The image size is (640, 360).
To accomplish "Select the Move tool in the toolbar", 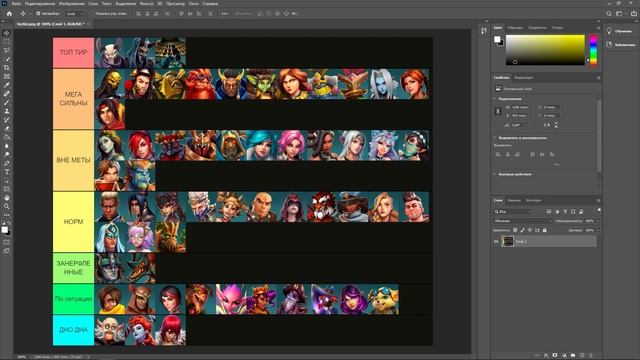I will [x=7, y=33].
